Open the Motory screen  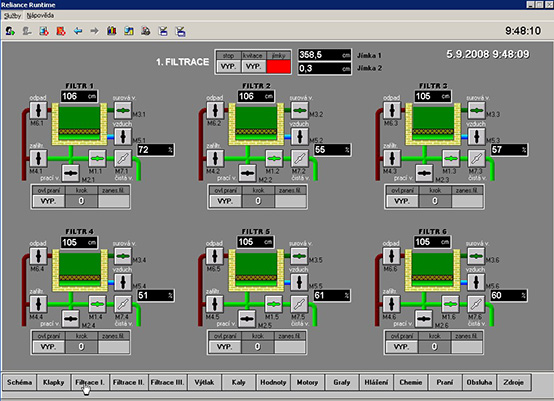coord(307,382)
